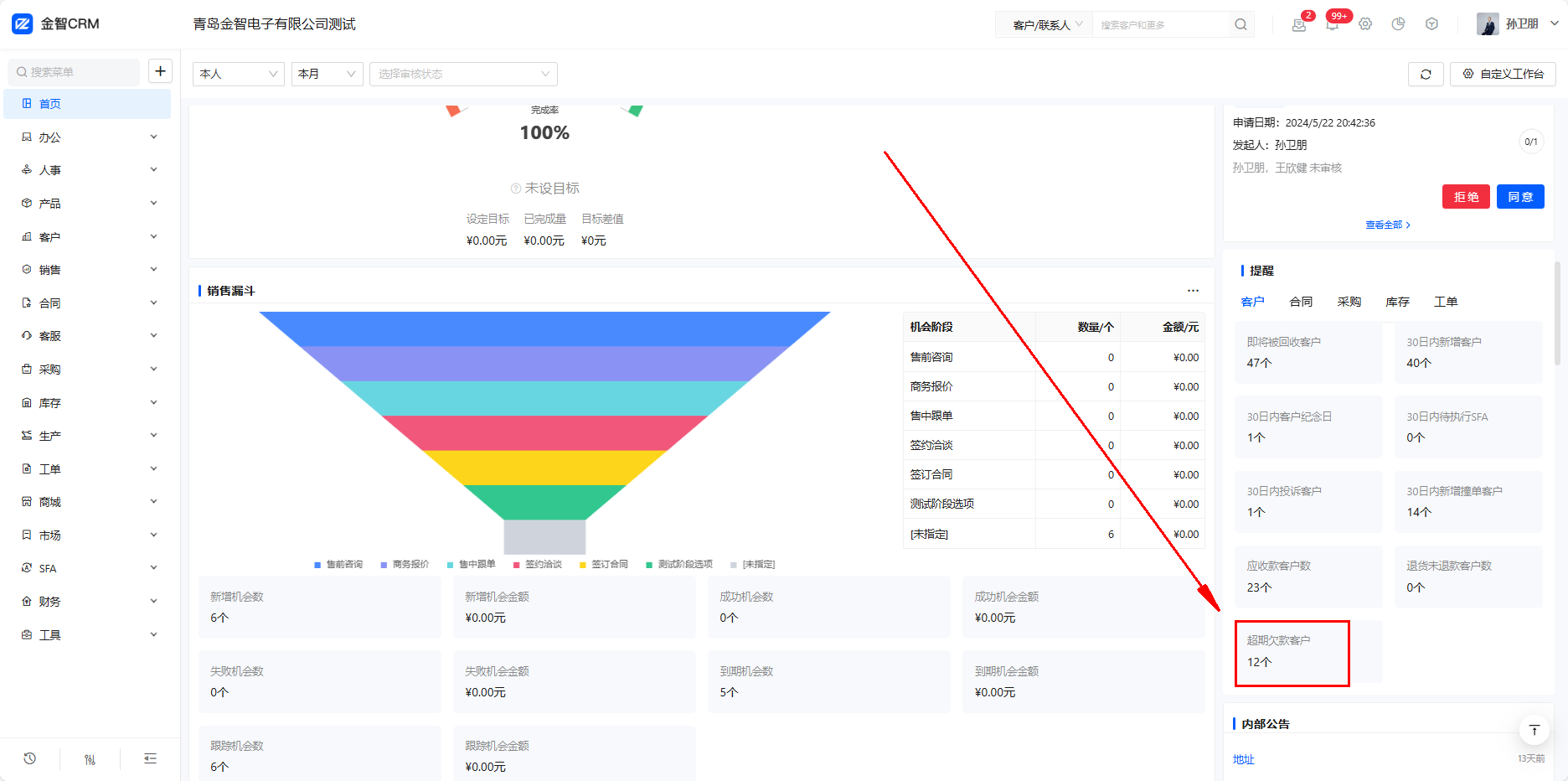The width and height of the screenshot is (1568, 781).
Task: Click the back-to-top arrow button
Action: 1534,730
